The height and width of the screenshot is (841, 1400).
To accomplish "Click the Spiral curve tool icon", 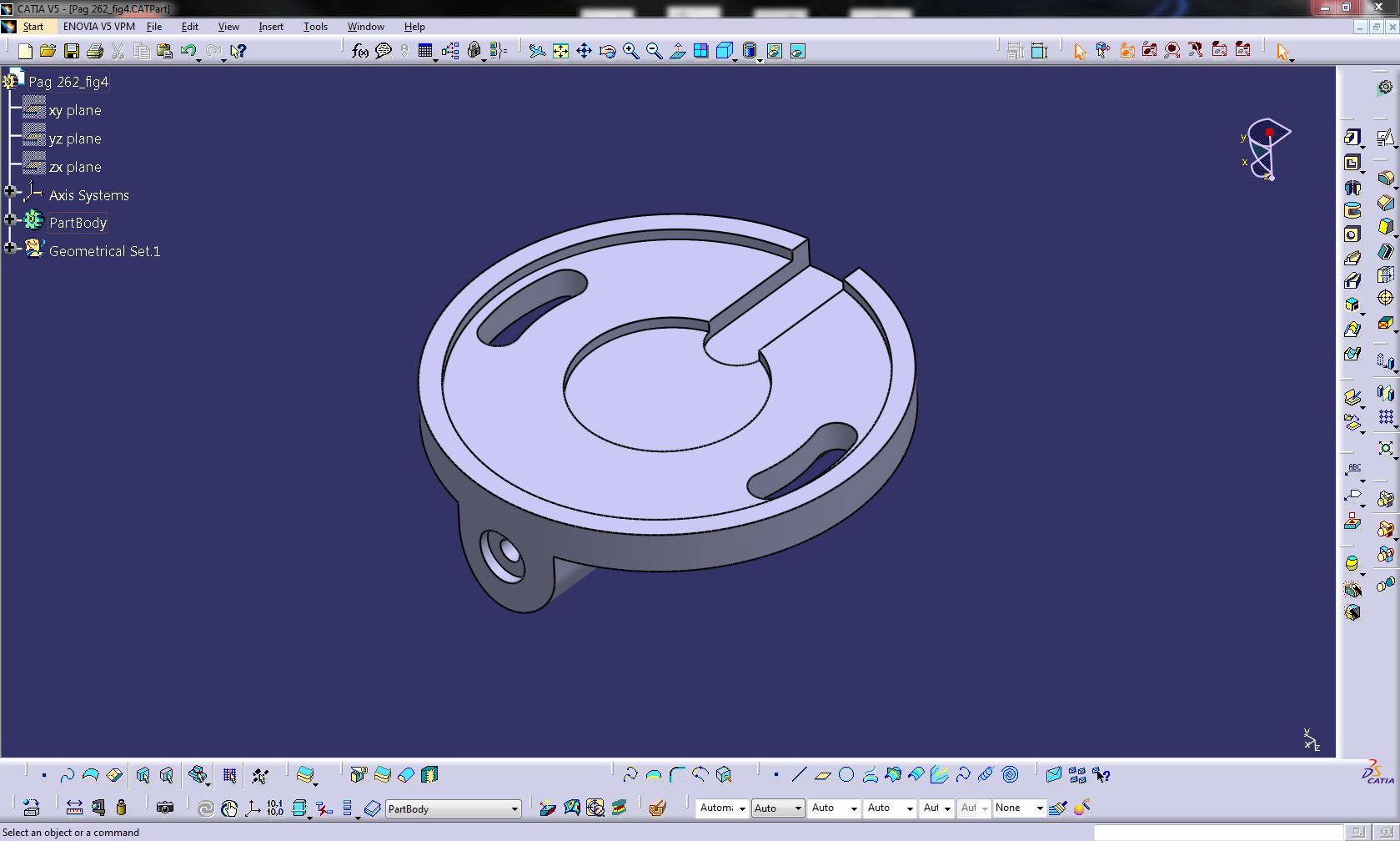I will coord(1010,775).
